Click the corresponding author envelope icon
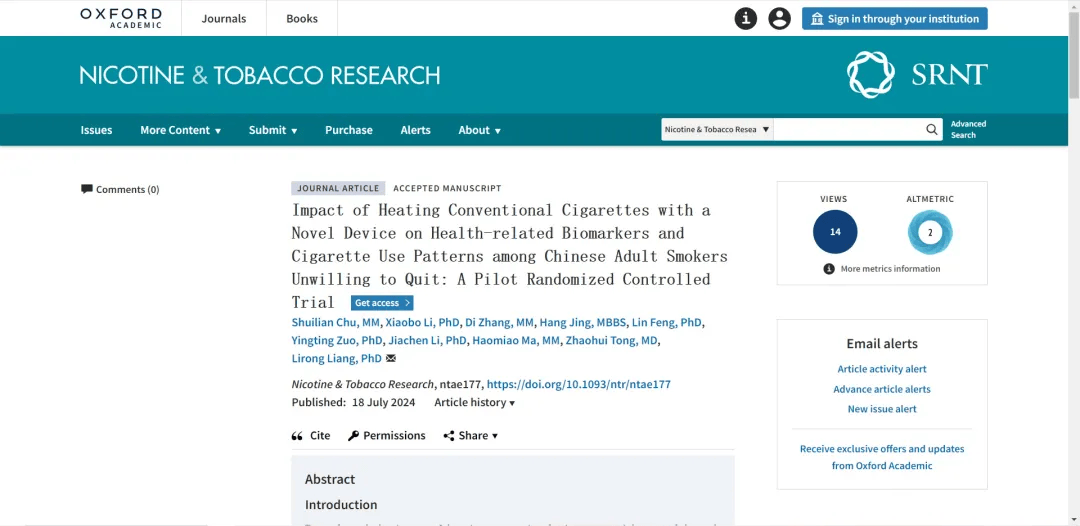 pos(391,359)
